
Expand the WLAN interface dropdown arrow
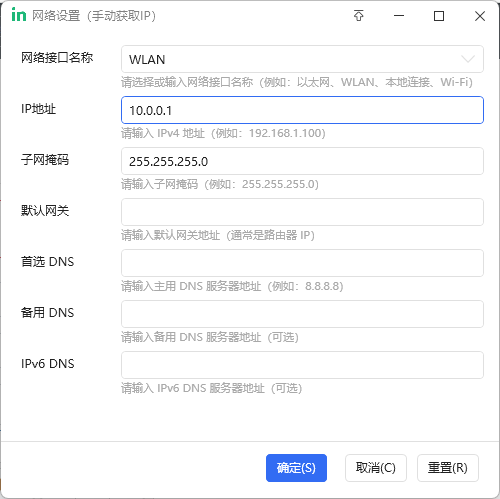coord(468,59)
